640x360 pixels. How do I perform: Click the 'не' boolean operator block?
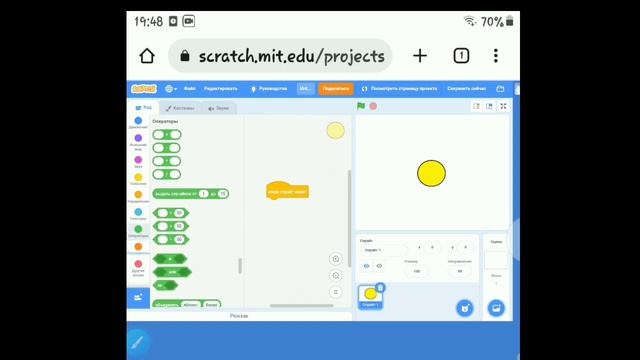165,285
